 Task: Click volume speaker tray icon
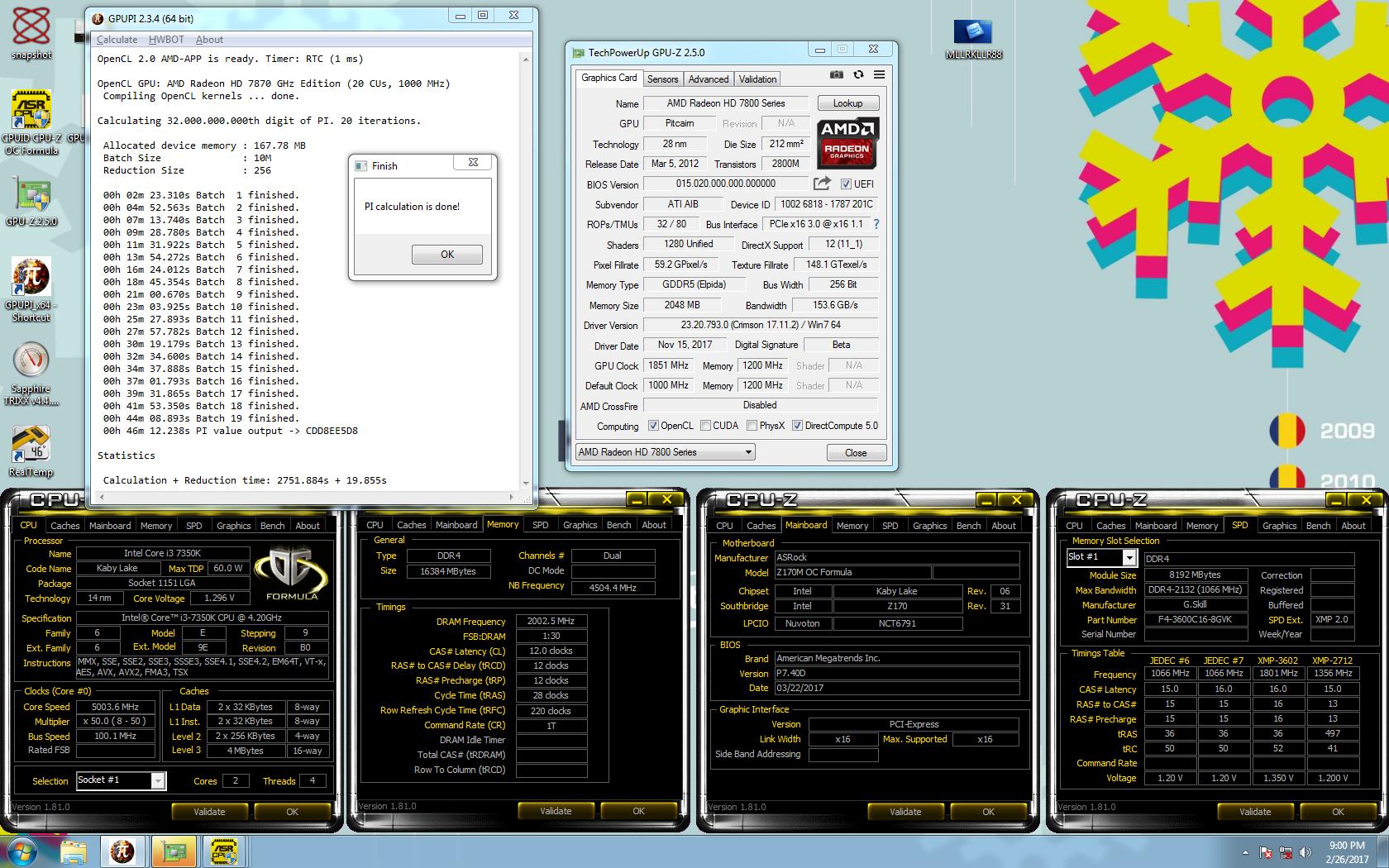click(x=1305, y=852)
